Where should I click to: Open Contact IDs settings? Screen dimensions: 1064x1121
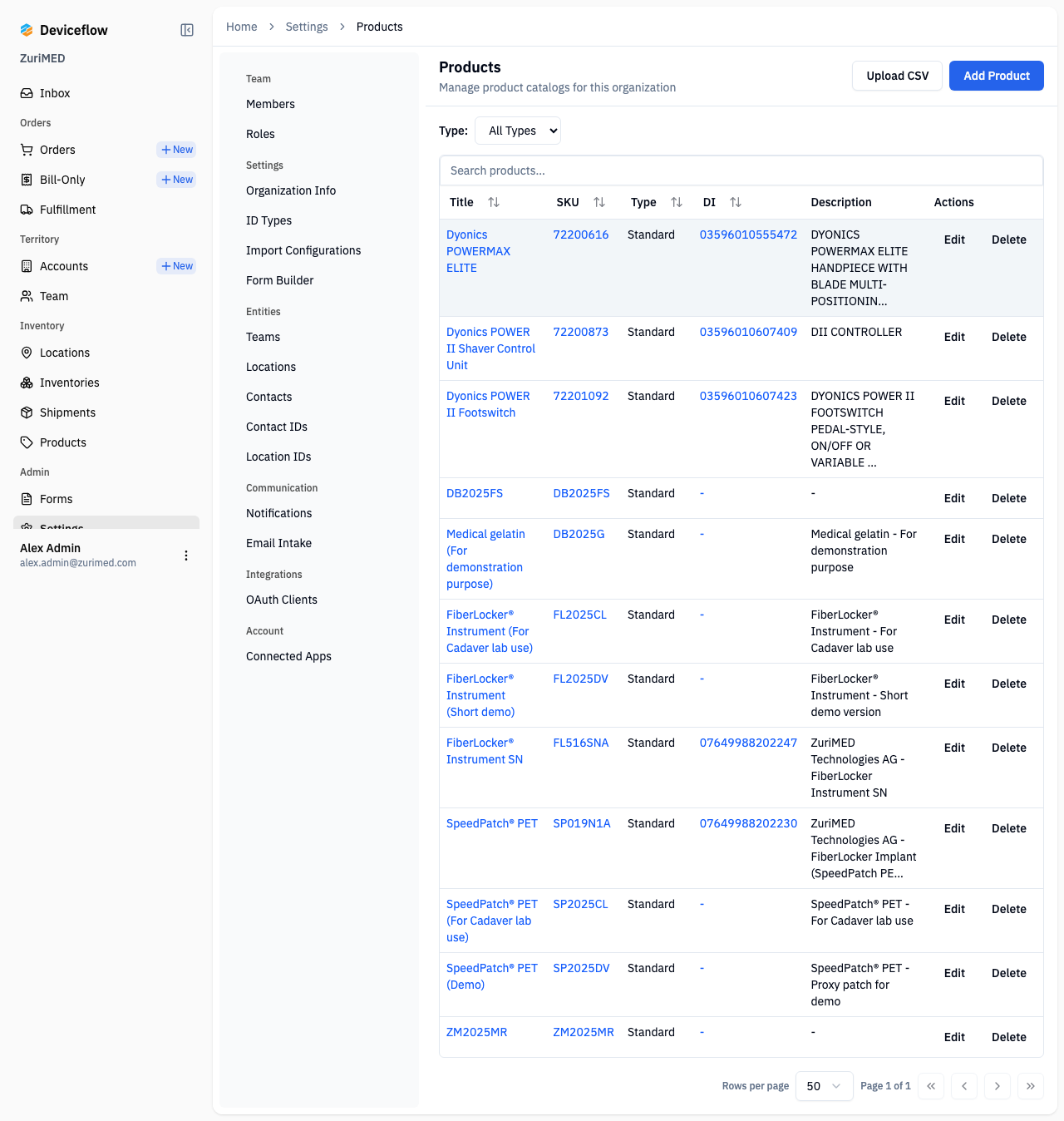277,427
